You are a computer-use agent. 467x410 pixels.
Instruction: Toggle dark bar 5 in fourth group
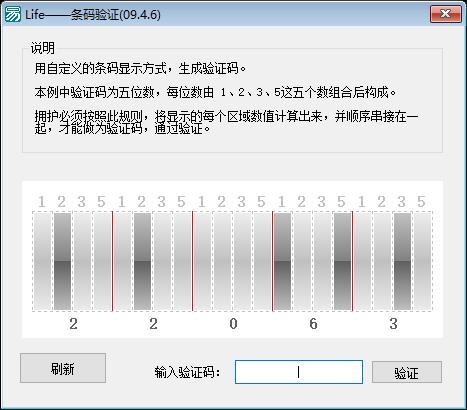(x=342, y=262)
